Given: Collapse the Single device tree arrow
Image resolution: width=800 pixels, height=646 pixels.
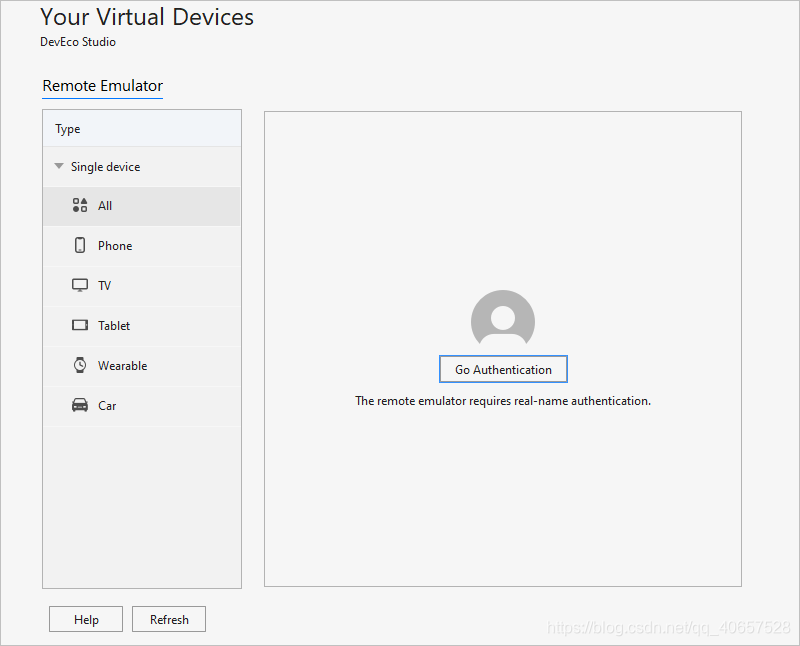Looking at the screenshot, I should coord(59,166).
